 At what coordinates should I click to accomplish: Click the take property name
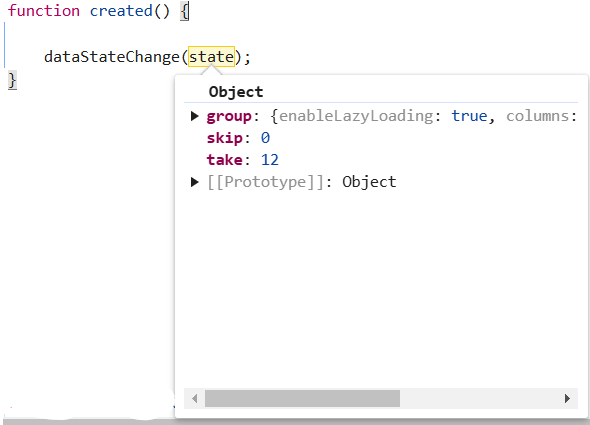[x=225, y=160]
